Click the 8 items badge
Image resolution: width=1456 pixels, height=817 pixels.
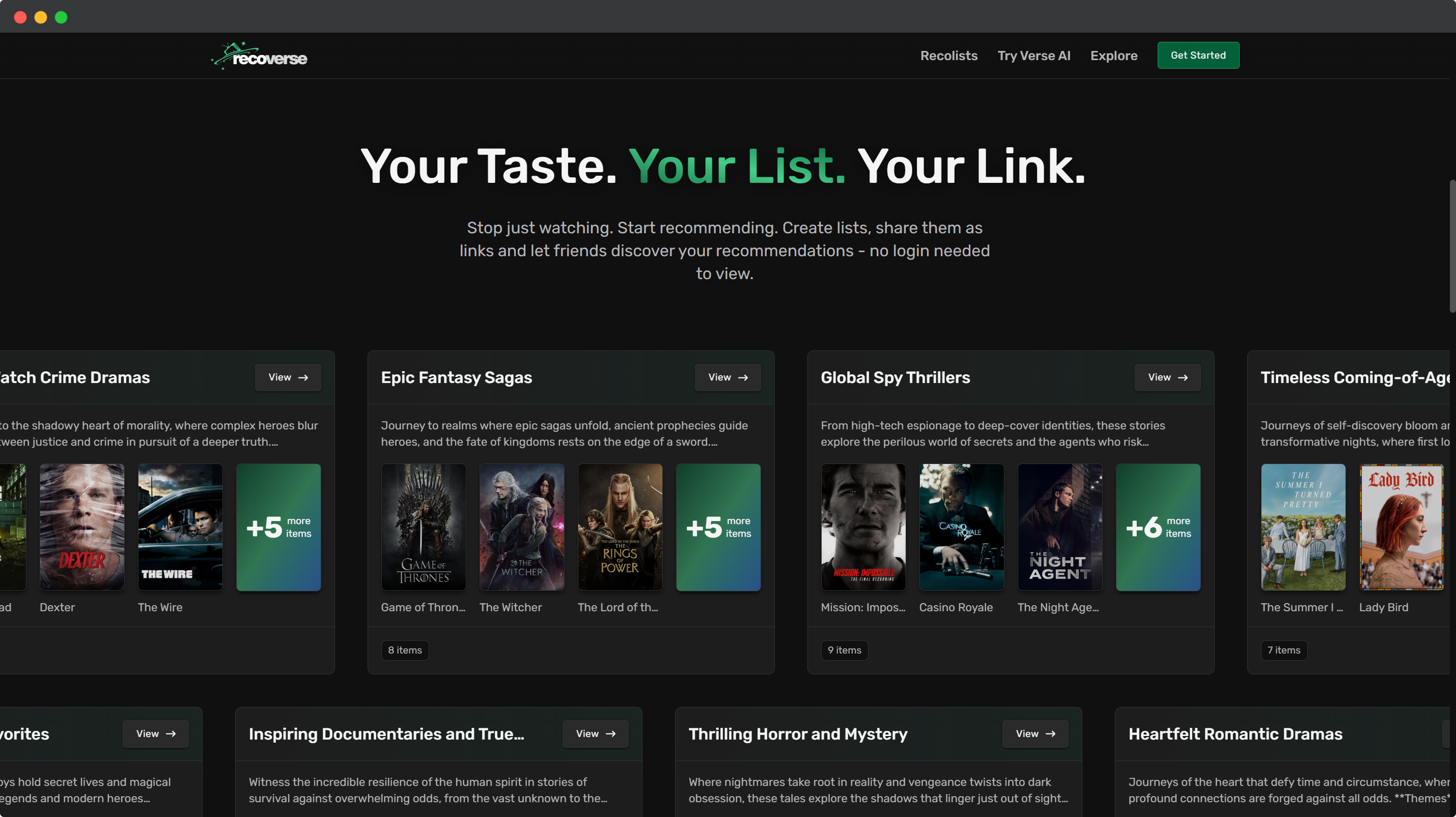click(x=405, y=649)
